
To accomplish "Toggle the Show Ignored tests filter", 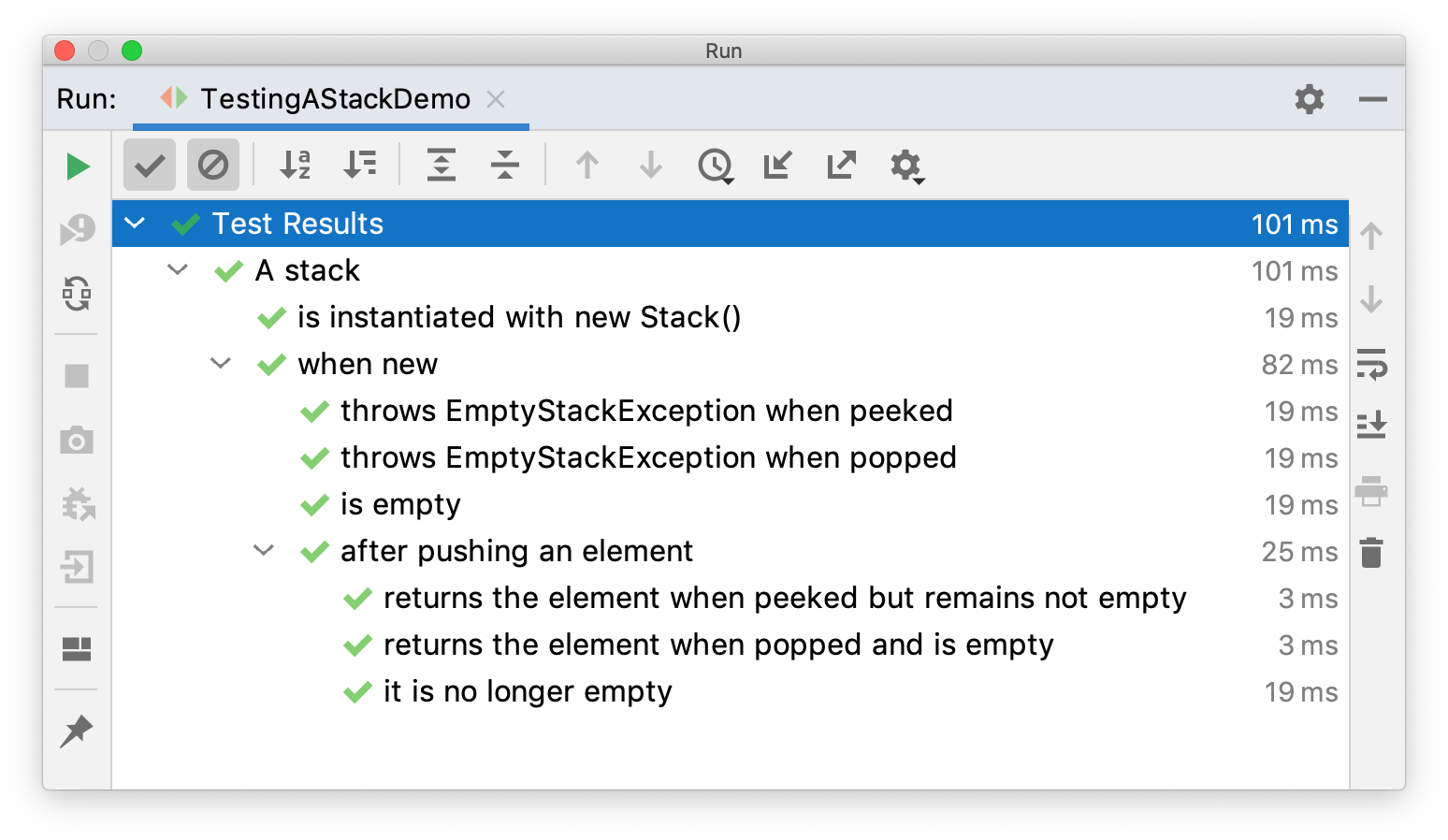I will pos(213,165).
